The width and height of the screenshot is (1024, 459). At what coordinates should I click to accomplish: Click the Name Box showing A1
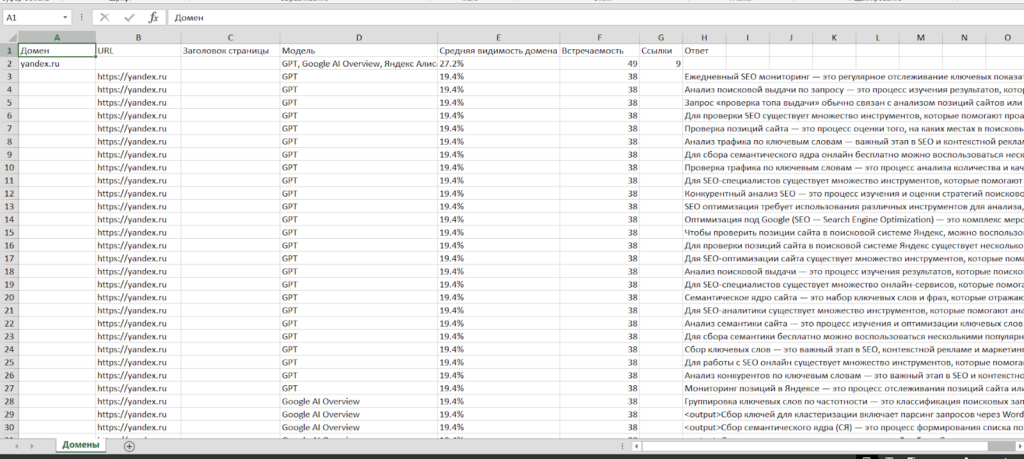(30, 18)
